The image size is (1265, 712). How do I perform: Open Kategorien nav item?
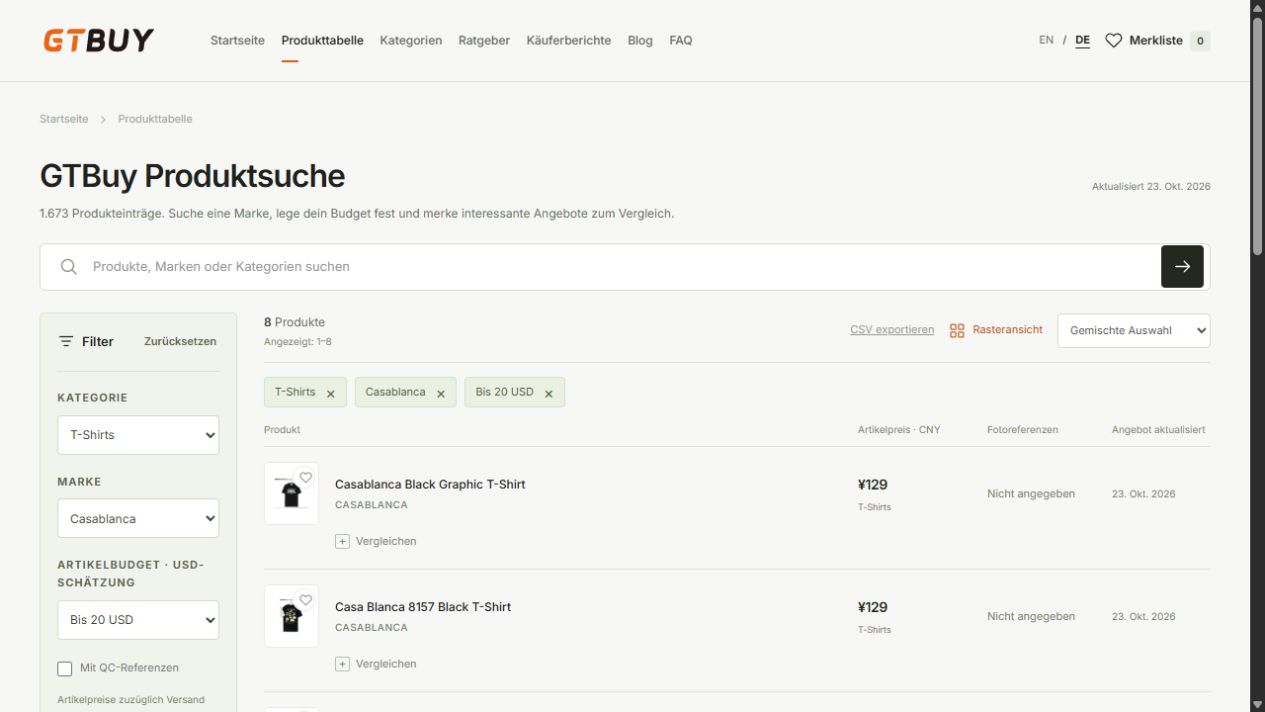click(x=411, y=41)
